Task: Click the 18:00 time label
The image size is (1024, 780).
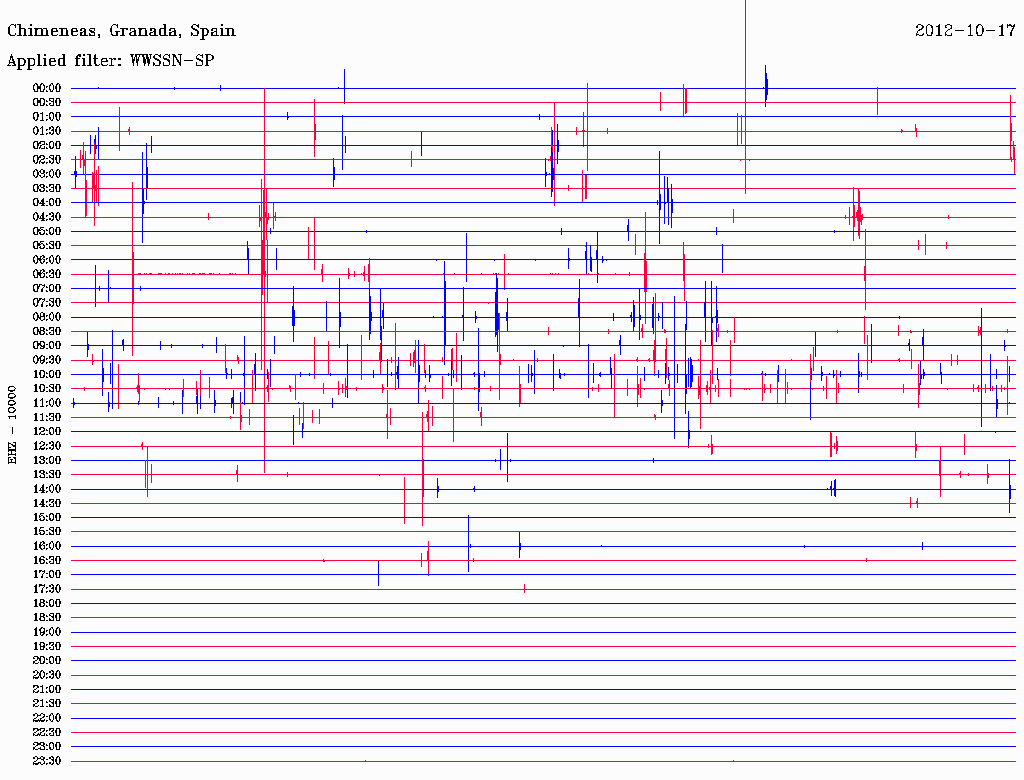Action: [x=47, y=603]
